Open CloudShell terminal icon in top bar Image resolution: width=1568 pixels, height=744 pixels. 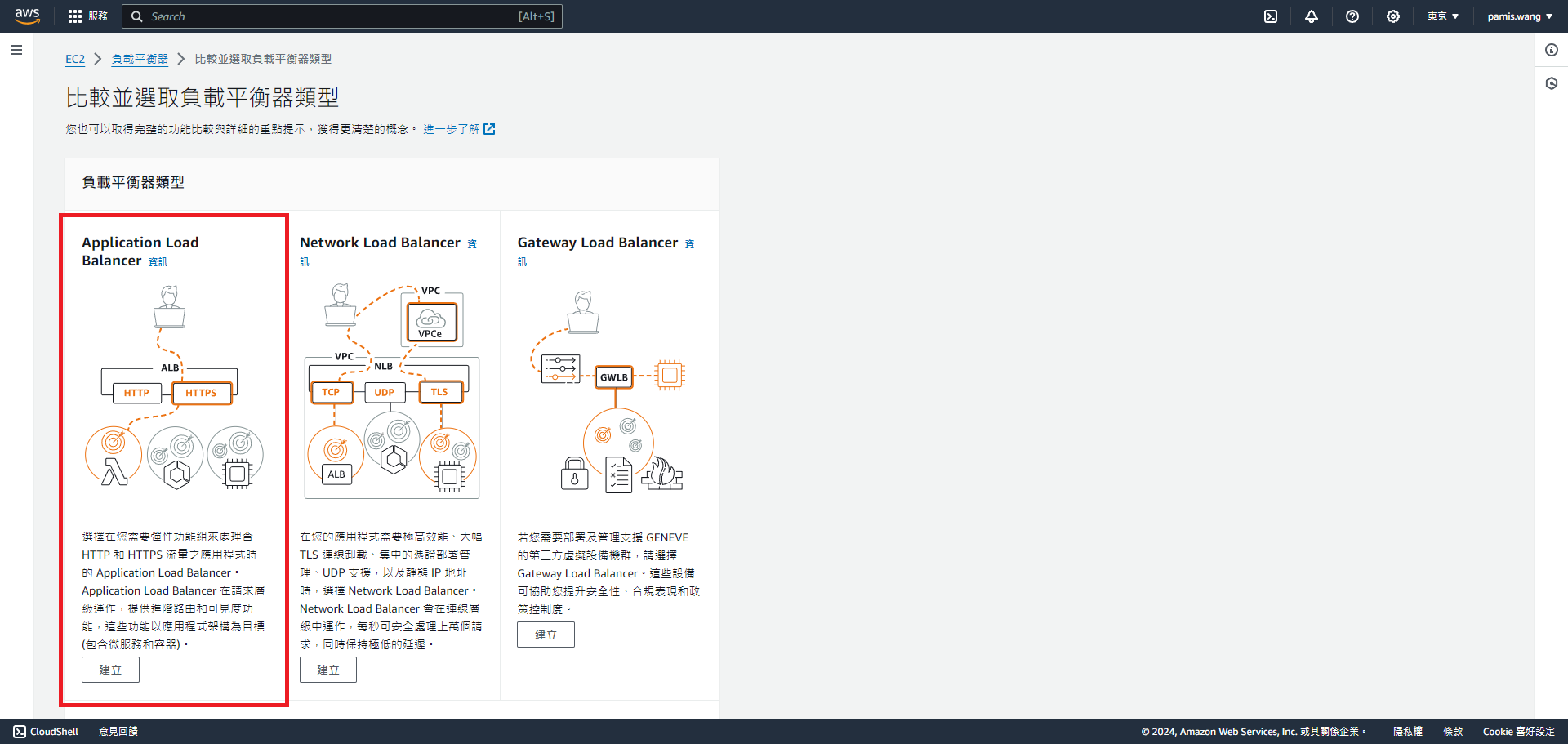pos(1271,16)
